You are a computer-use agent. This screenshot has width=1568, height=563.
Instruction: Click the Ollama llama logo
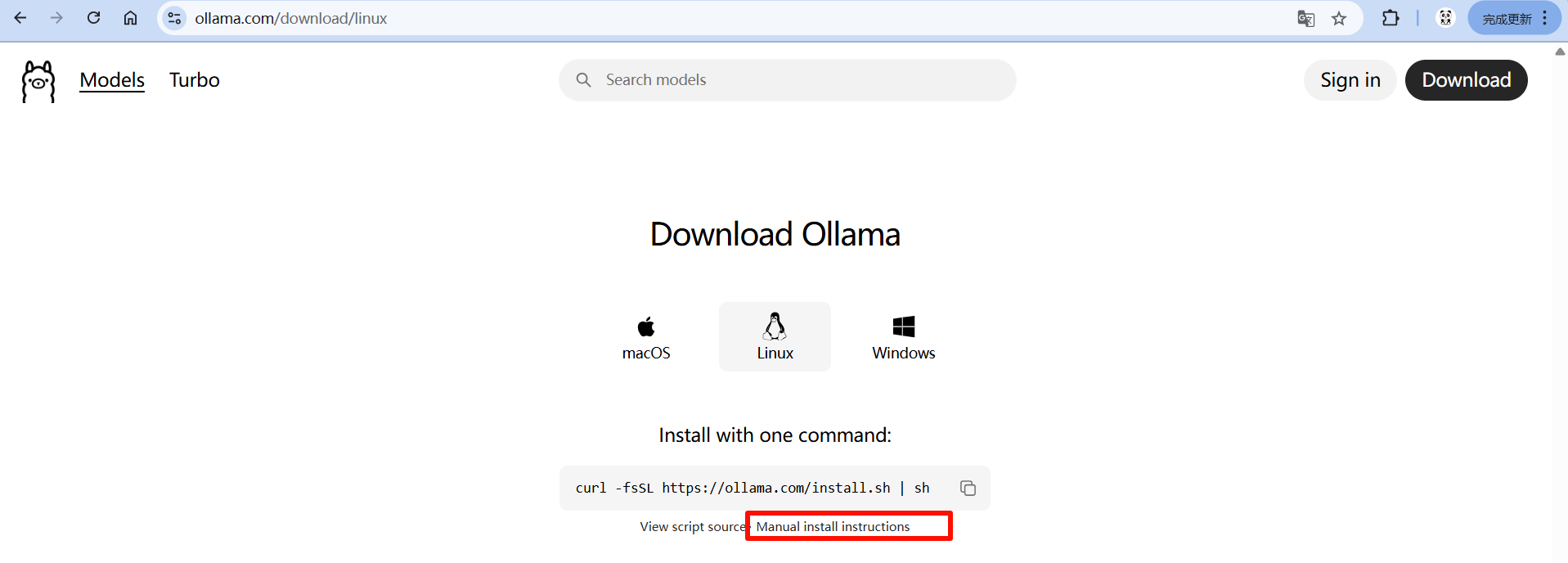(x=38, y=81)
